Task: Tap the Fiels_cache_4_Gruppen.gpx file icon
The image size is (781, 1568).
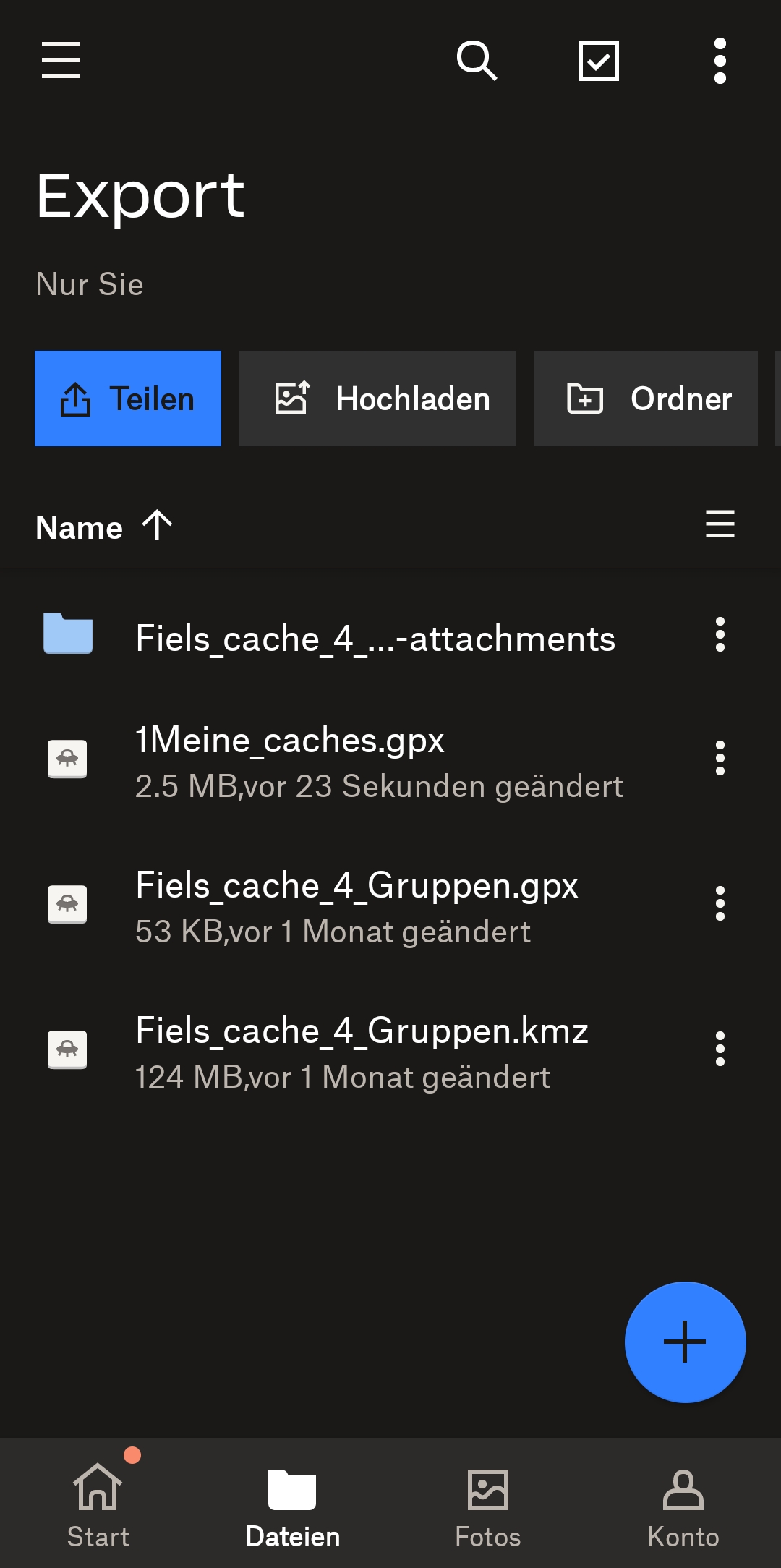Action: pyautogui.click(x=67, y=903)
